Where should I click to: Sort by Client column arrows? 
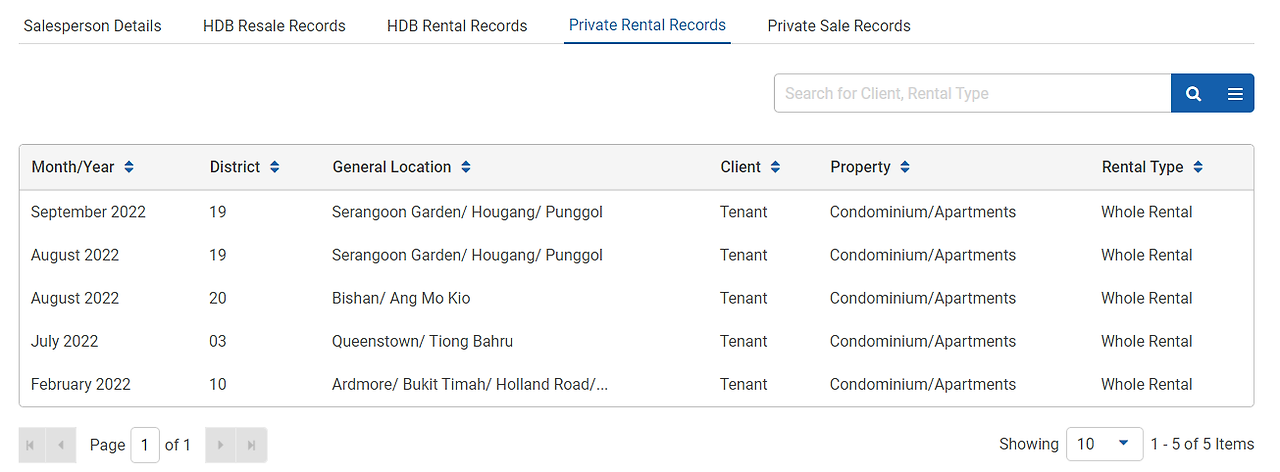coord(775,167)
